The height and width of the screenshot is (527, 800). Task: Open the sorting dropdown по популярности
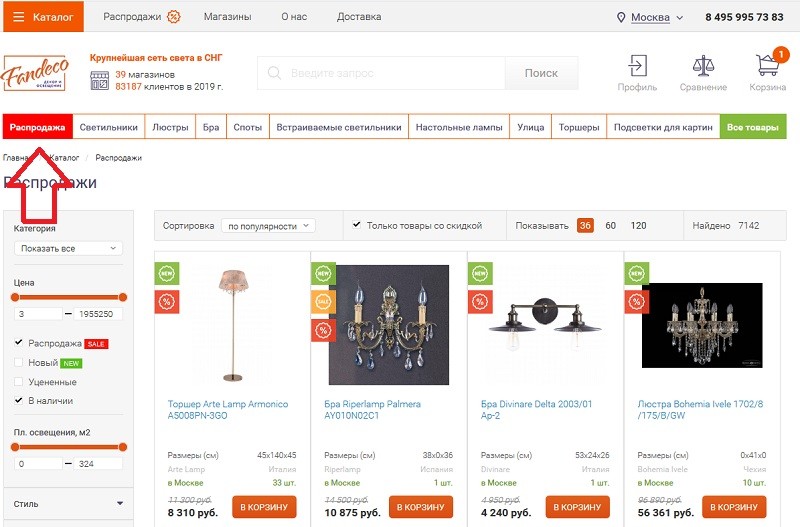[268, 225]
